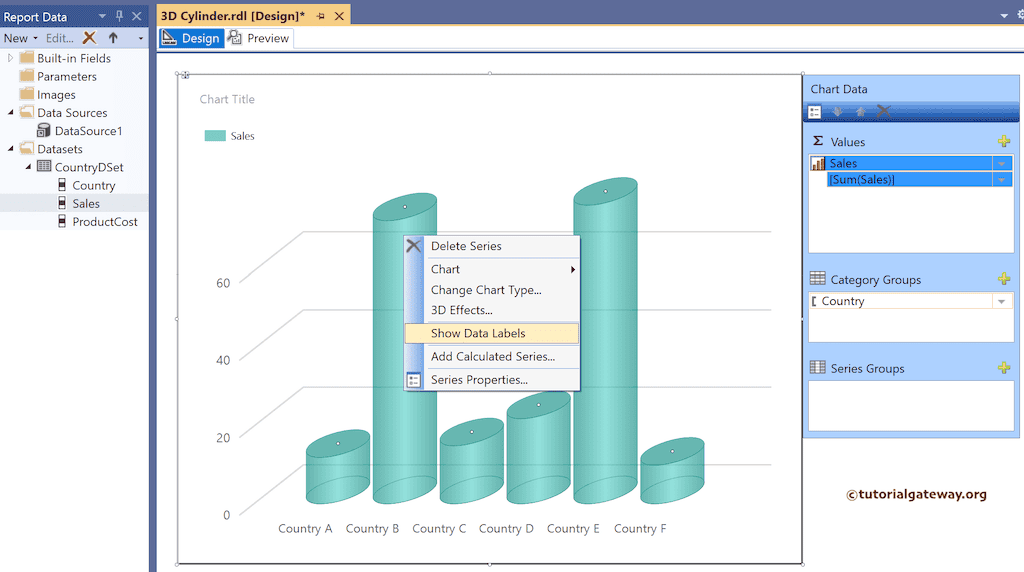Collapse the Datasets node
Image resolution: width=1024 pixels, height=572 pixels.
pyautogui.click(x=10, y=149)
